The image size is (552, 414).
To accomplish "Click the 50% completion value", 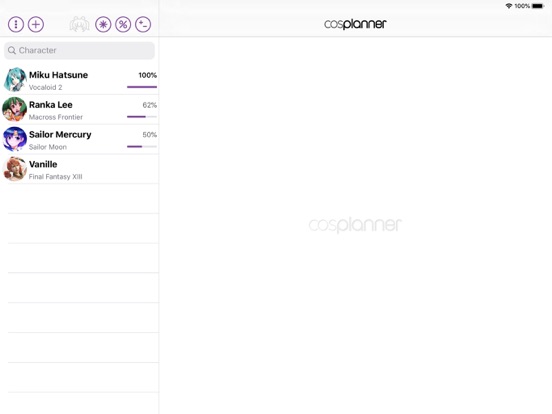I will (x=150, y=134).
